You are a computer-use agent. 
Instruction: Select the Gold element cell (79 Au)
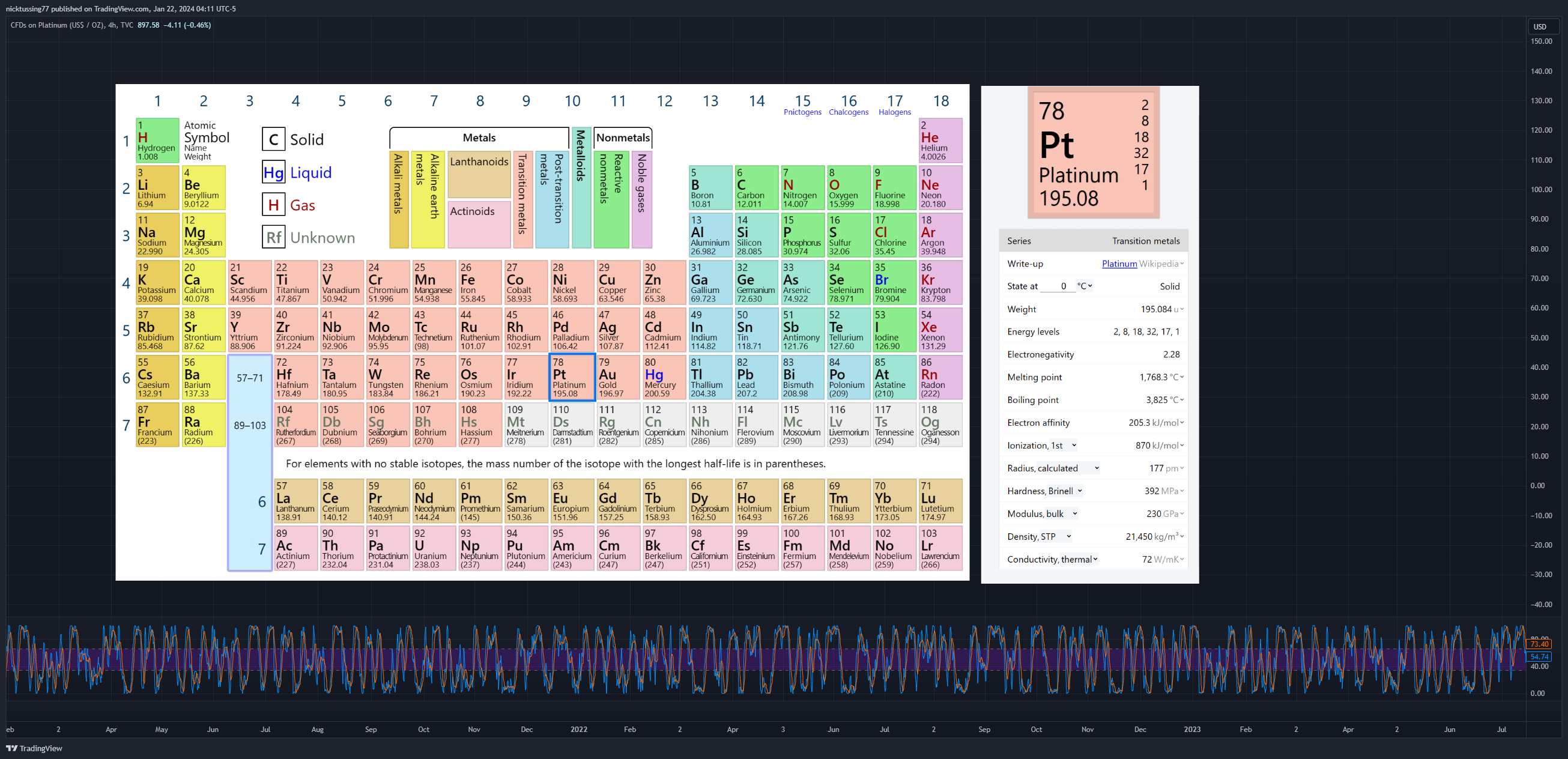618,377
